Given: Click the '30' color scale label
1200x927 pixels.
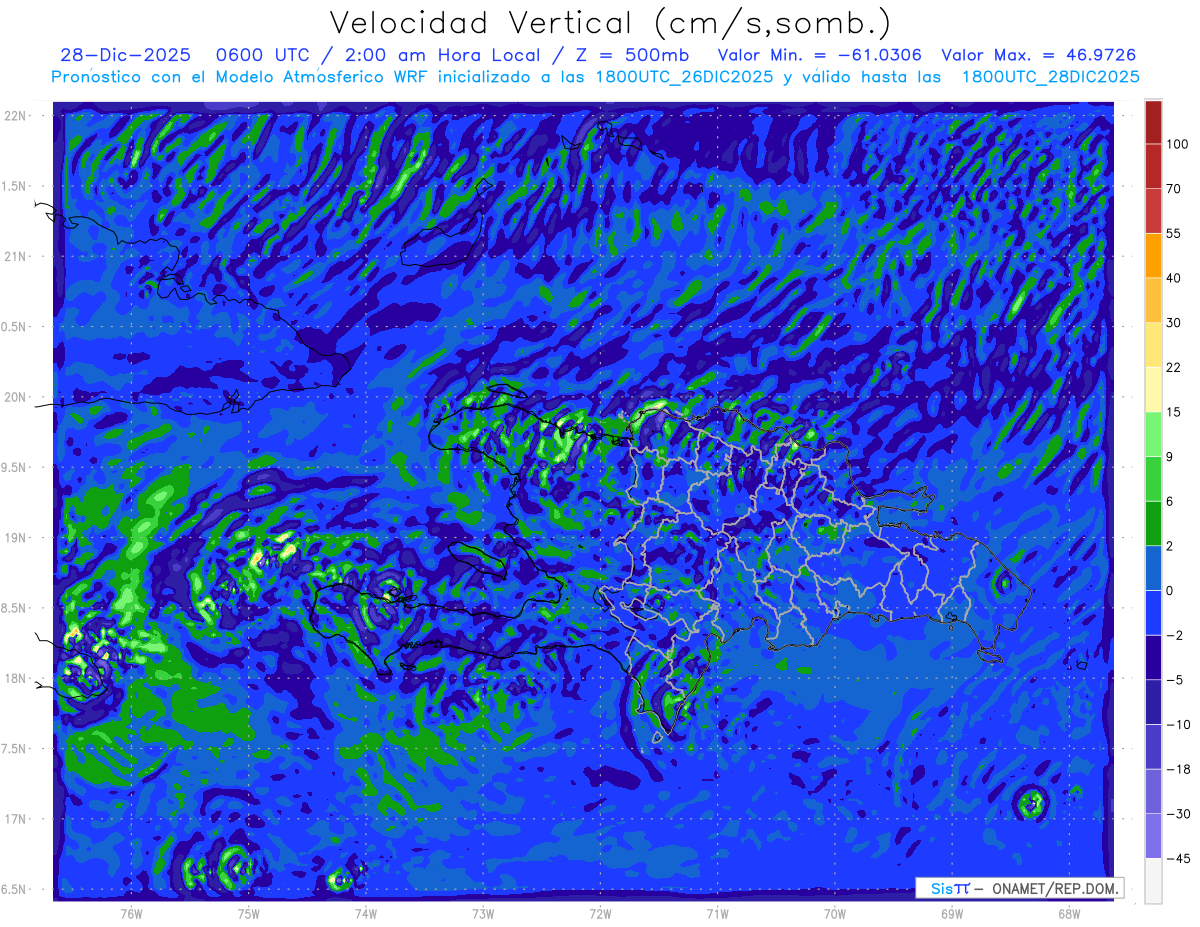Looking at the screenshot, I should pos(1174,323).
